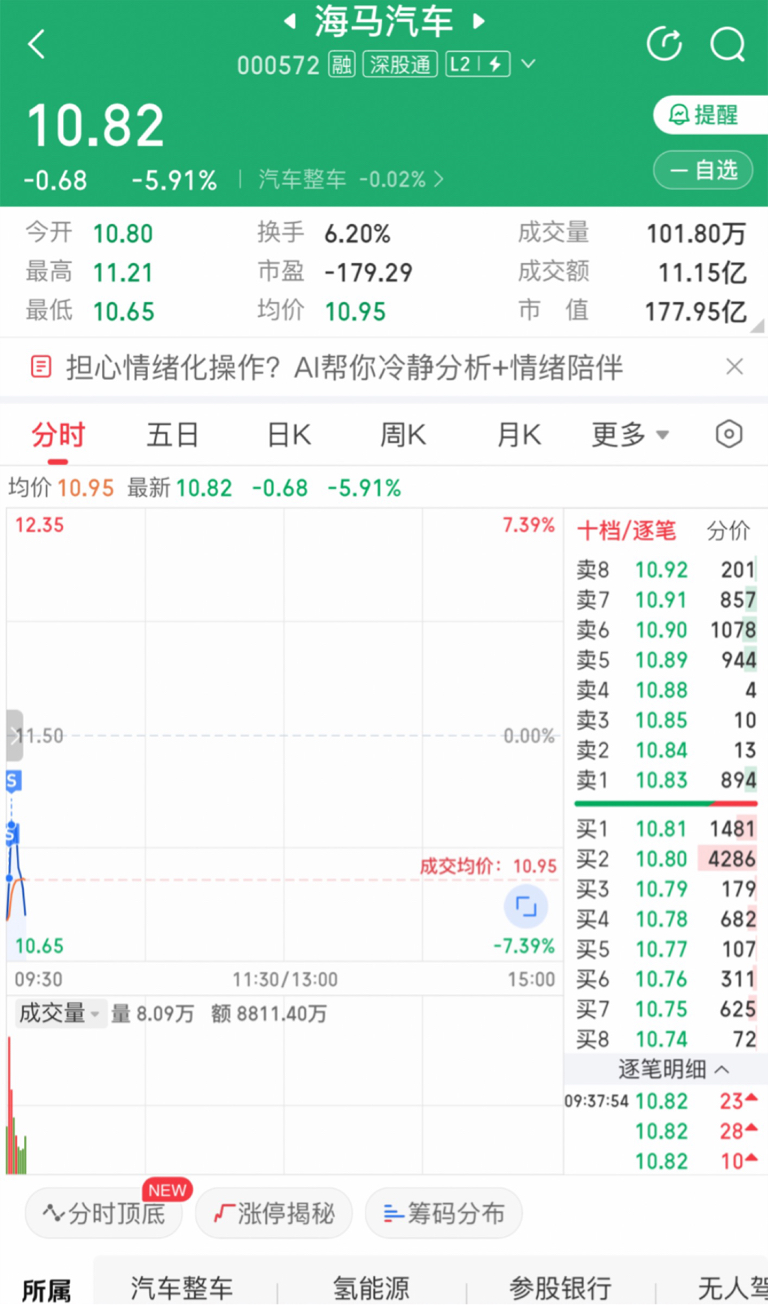Screen dimensions: 768x1305
Task: Switch to previous stock with left triangle
Action: (290, 21)
